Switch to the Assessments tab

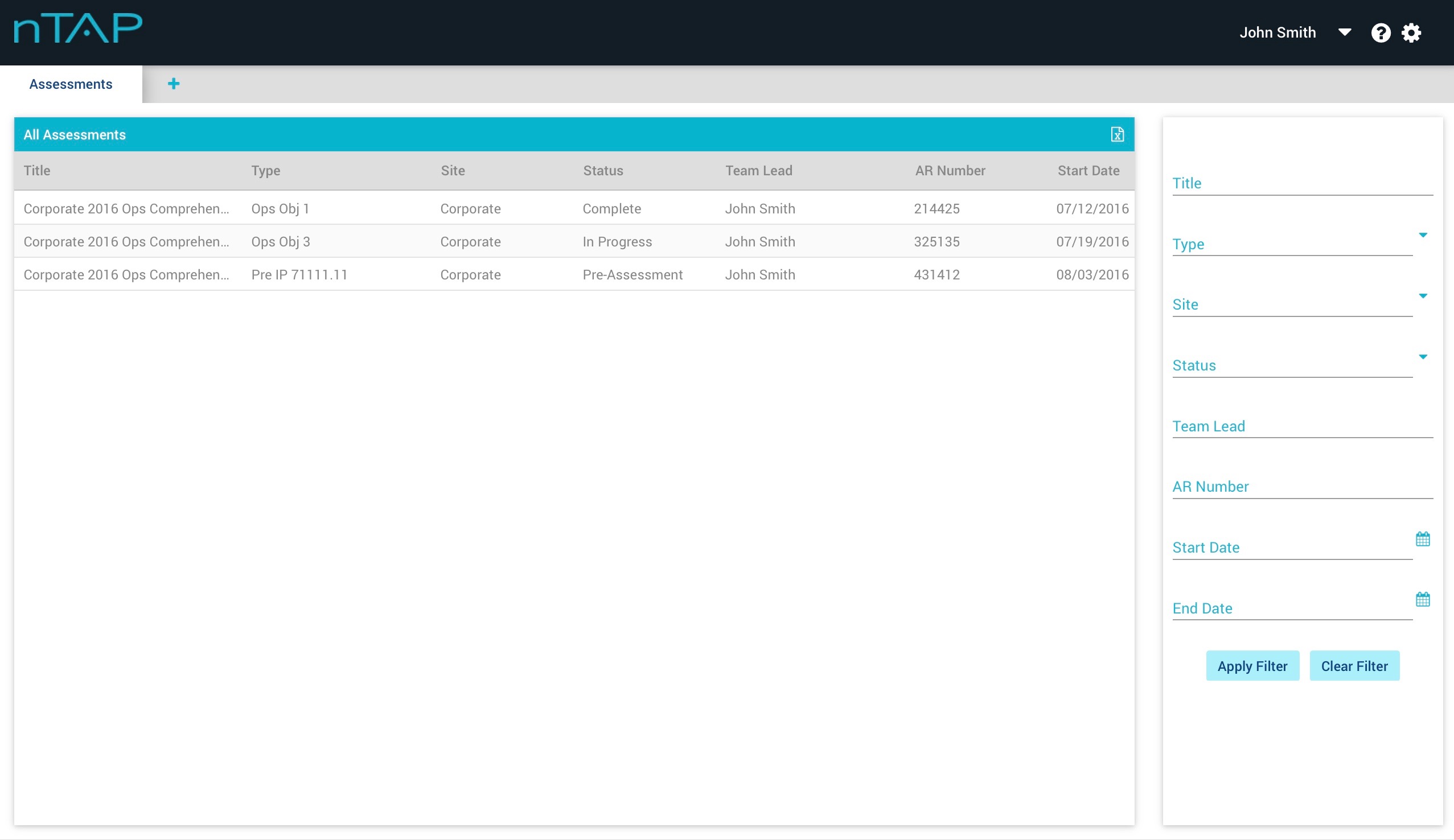click(x=71, y=84)
